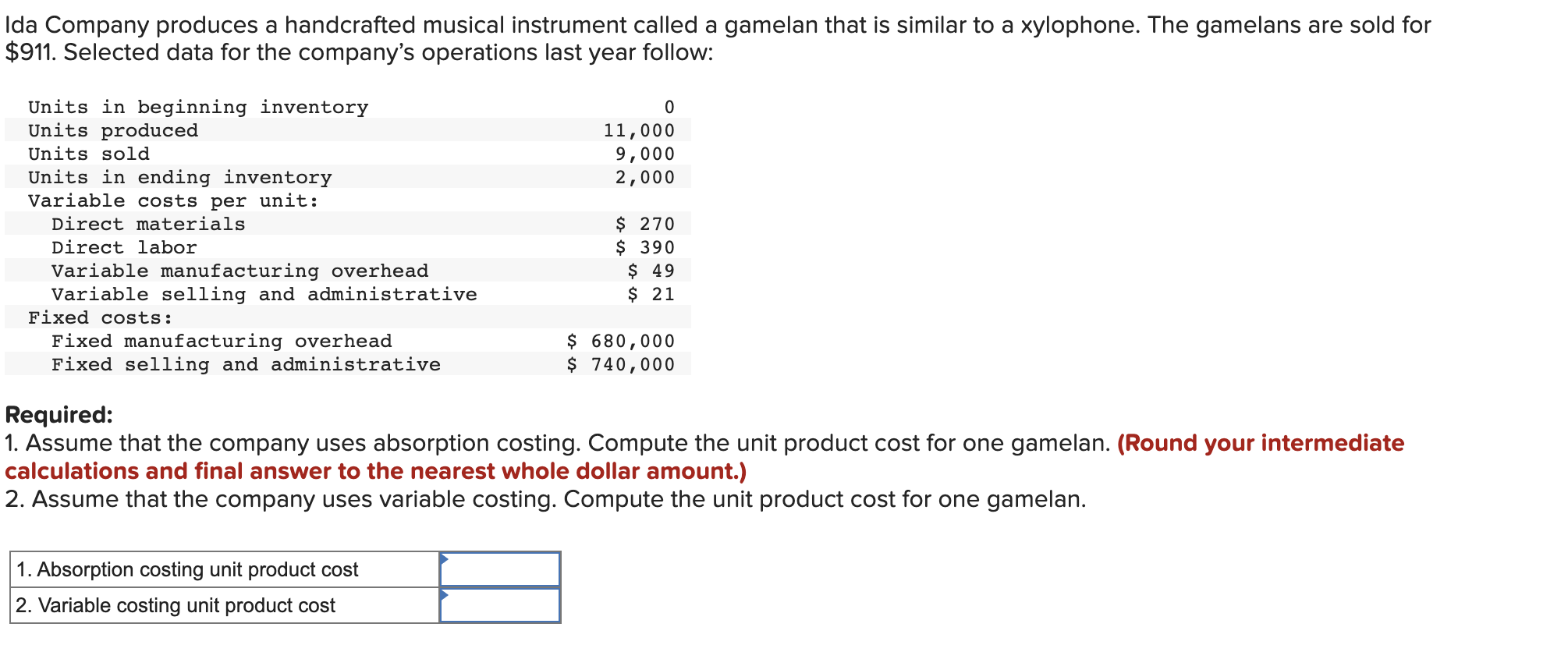Click the 'Fixed costs:' section label
1568x652 pixels.
(x=101, y=317)
